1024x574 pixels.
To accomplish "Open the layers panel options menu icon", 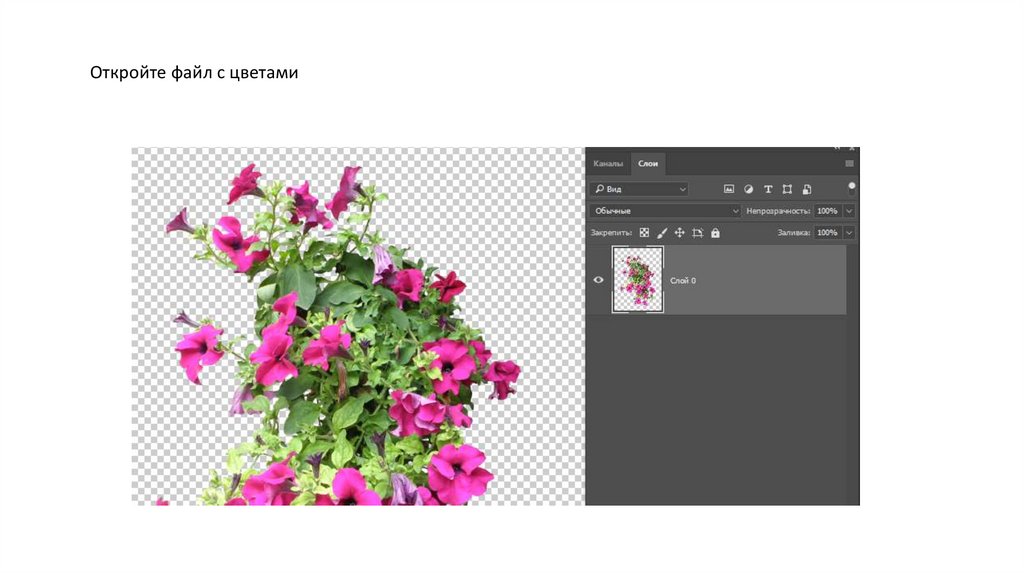I will point(849,163).
